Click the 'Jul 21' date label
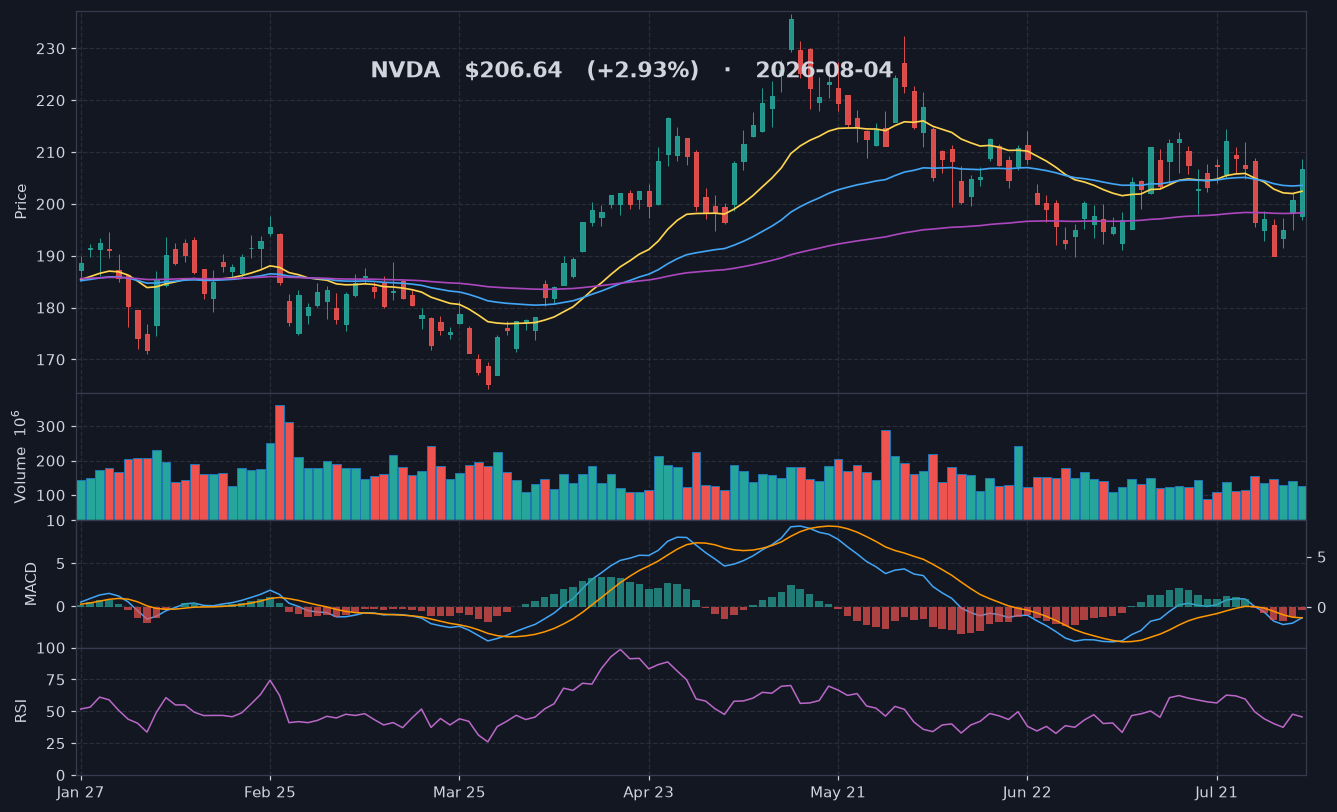 click(1217, 793)
